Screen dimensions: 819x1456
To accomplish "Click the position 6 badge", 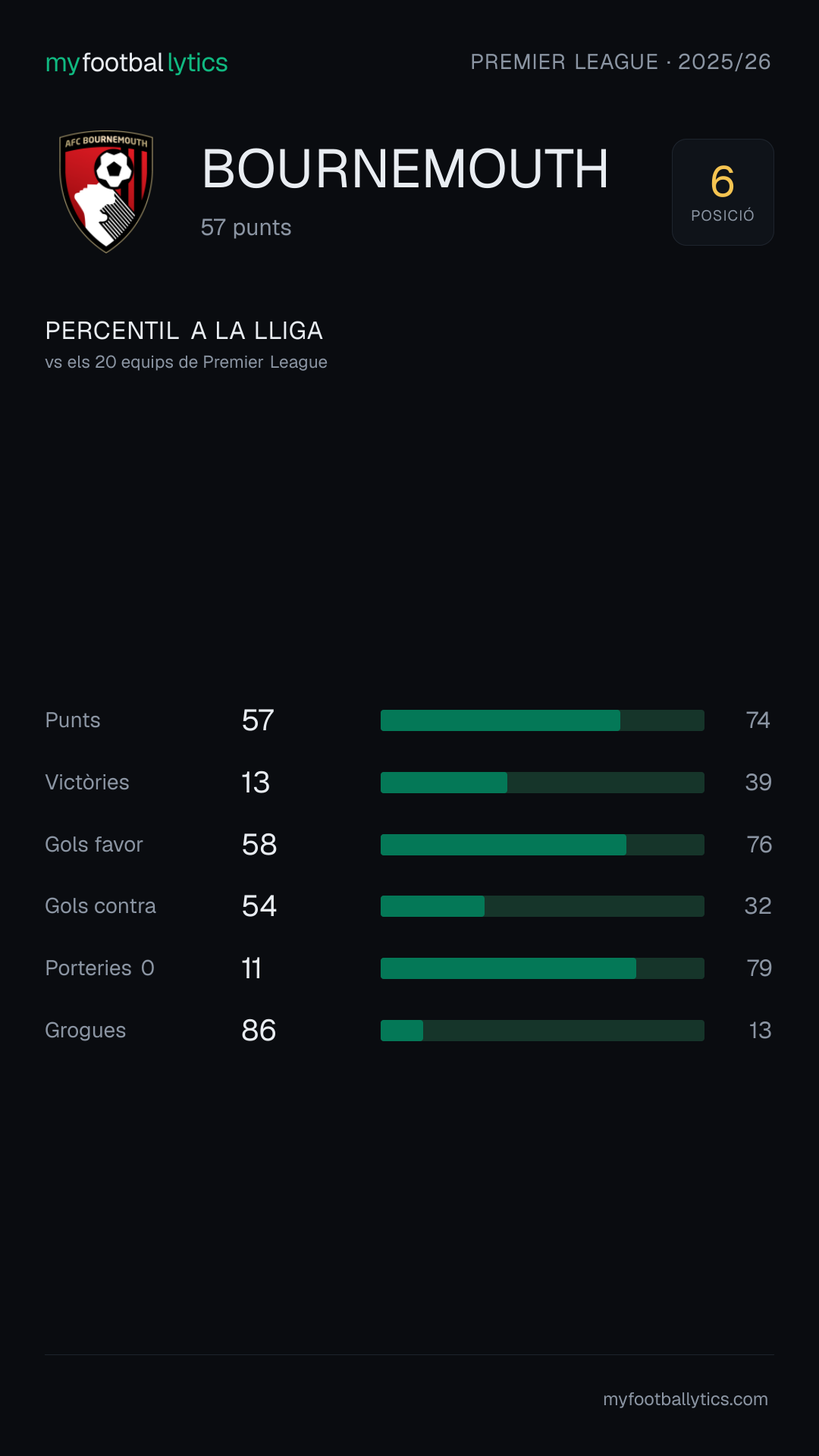I will [723, 192].
